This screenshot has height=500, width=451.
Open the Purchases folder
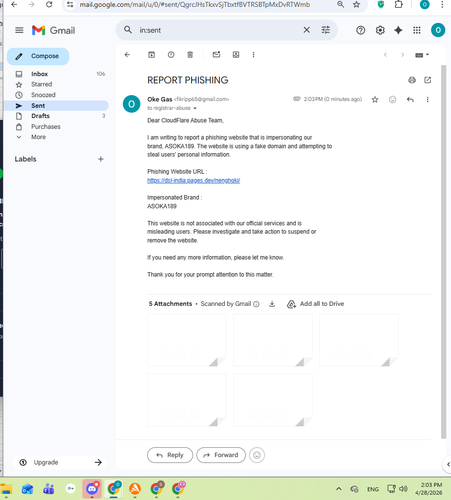[x=57, y=127]
